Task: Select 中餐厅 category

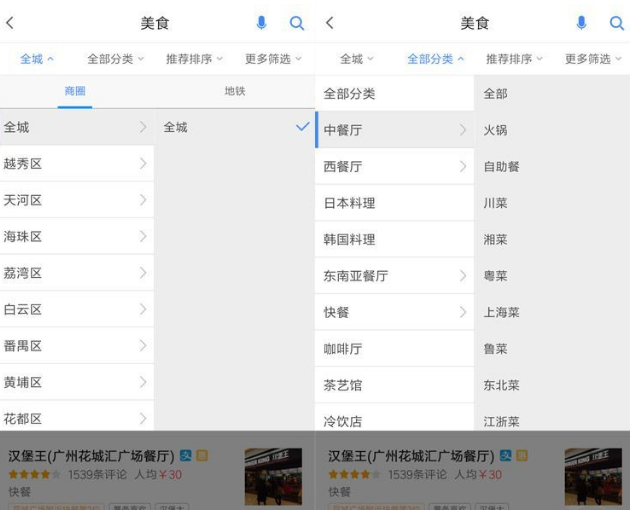Action: coord(395,130)
